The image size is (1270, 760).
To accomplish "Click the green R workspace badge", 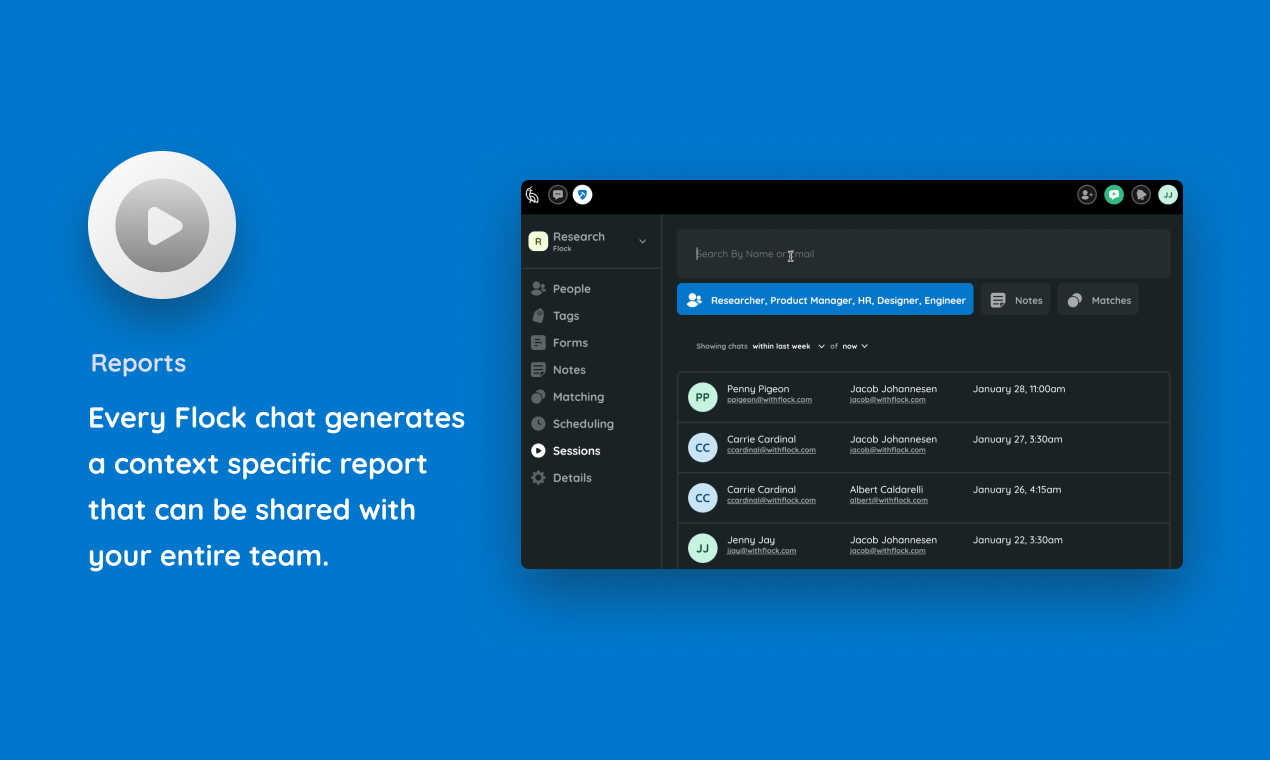I will click(538, 241).
